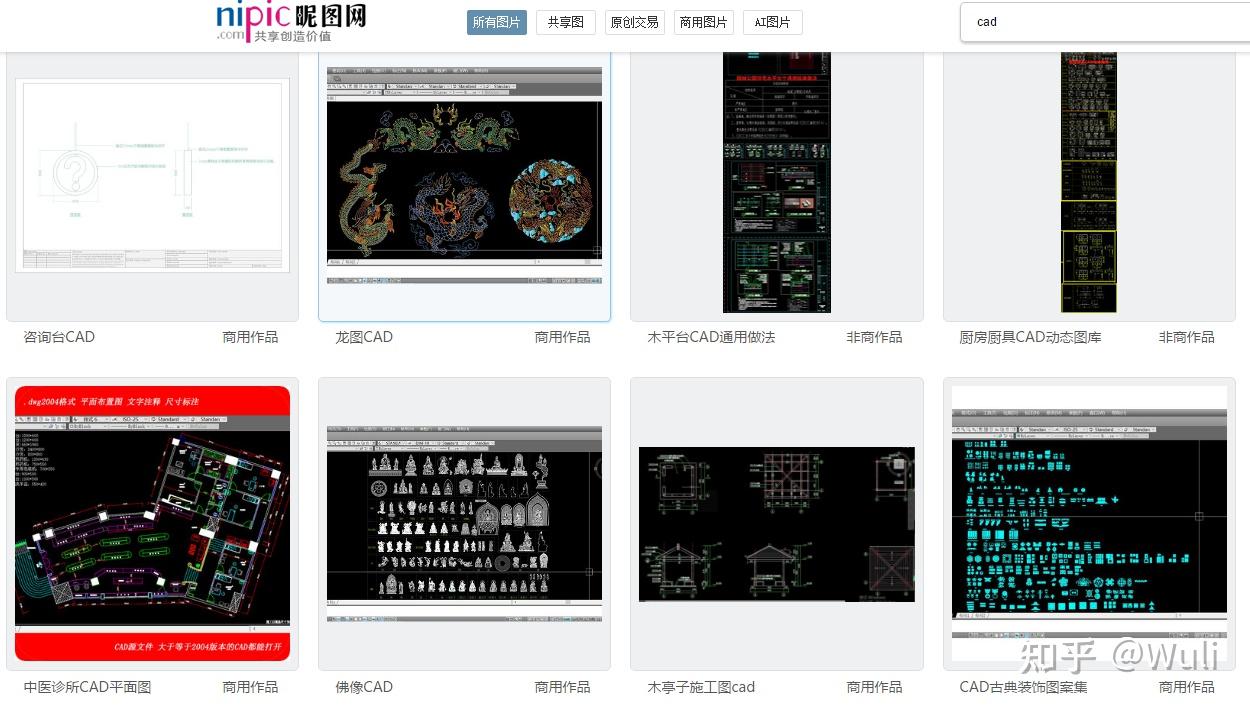Click 商用作品 label beside 中医诊所CAD平面图
This screenshot has height=706, width=1250.
click(x=250, y=687)
